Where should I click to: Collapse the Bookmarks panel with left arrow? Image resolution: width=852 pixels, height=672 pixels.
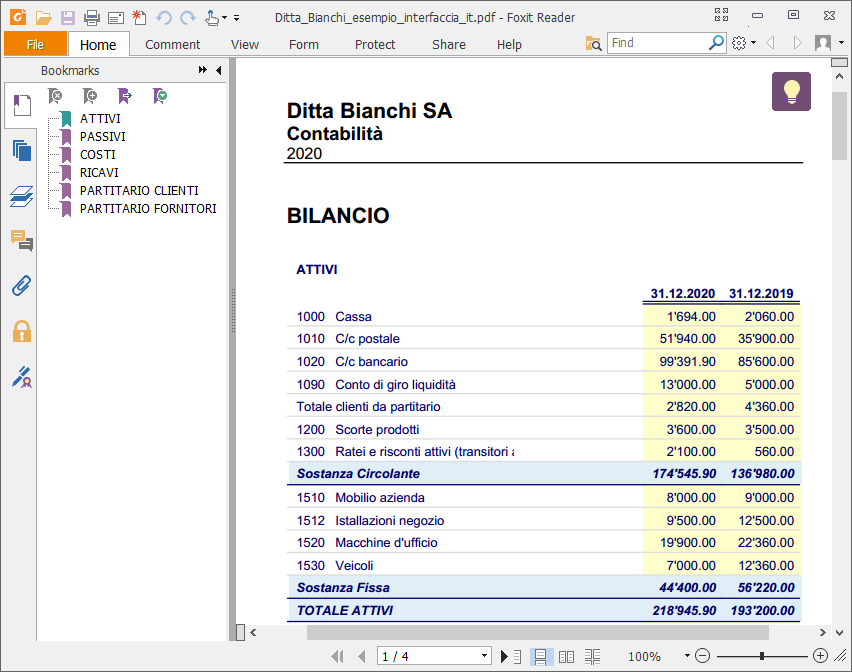(218, 70)
